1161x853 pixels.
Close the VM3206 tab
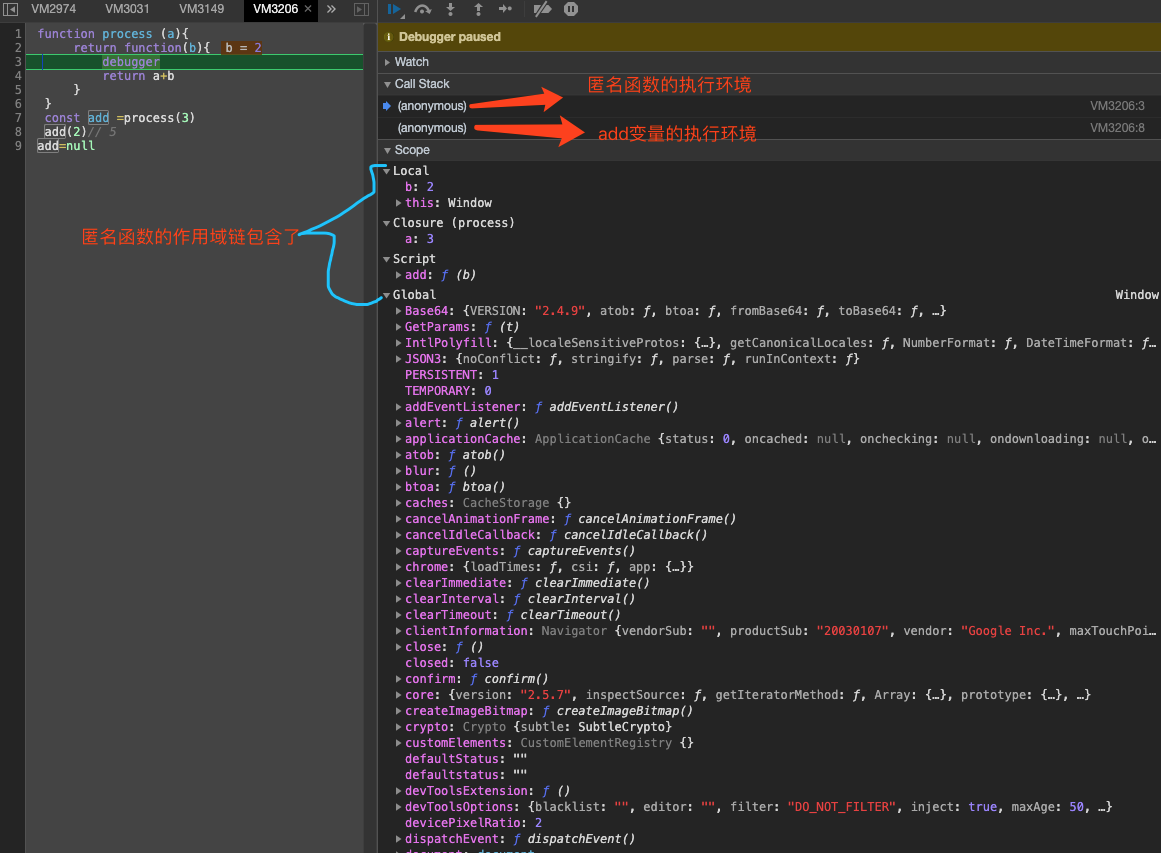(309, 9)
